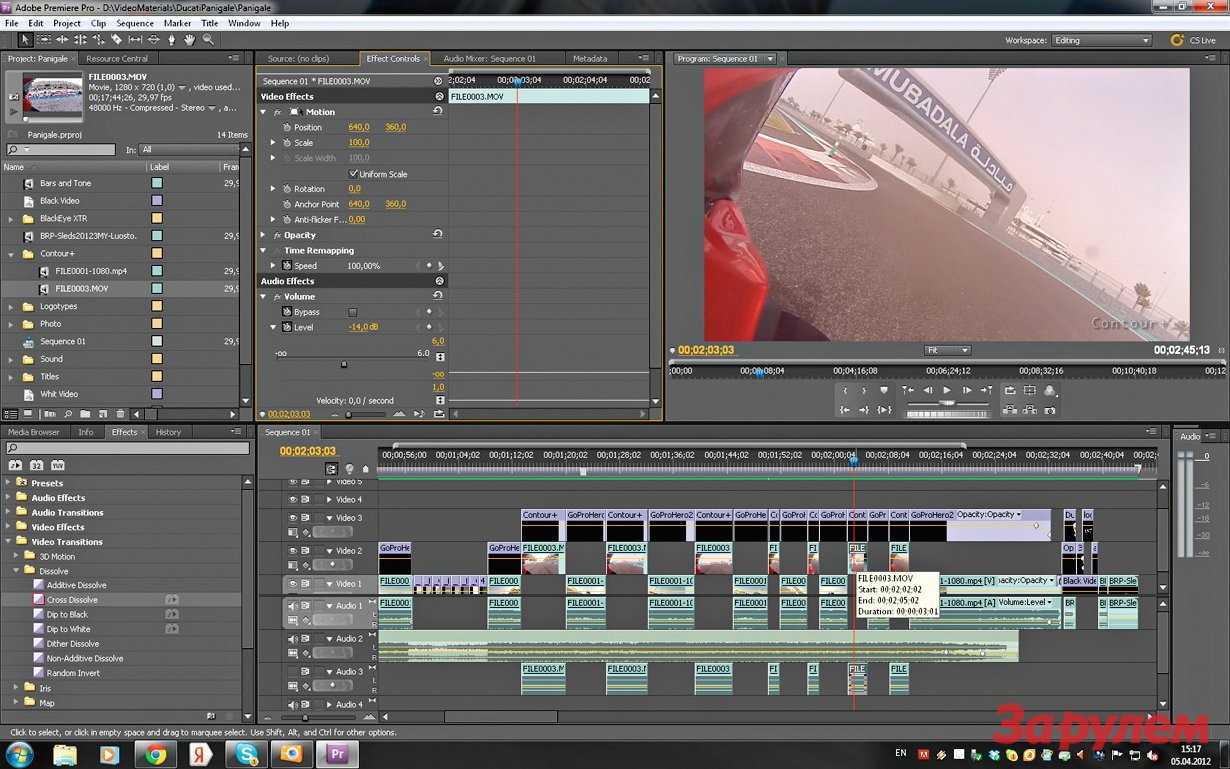Open the Workspace Editing dropdown
Screen dimensions: 1230x769
pyautogui.click(x=1102, y=40)
